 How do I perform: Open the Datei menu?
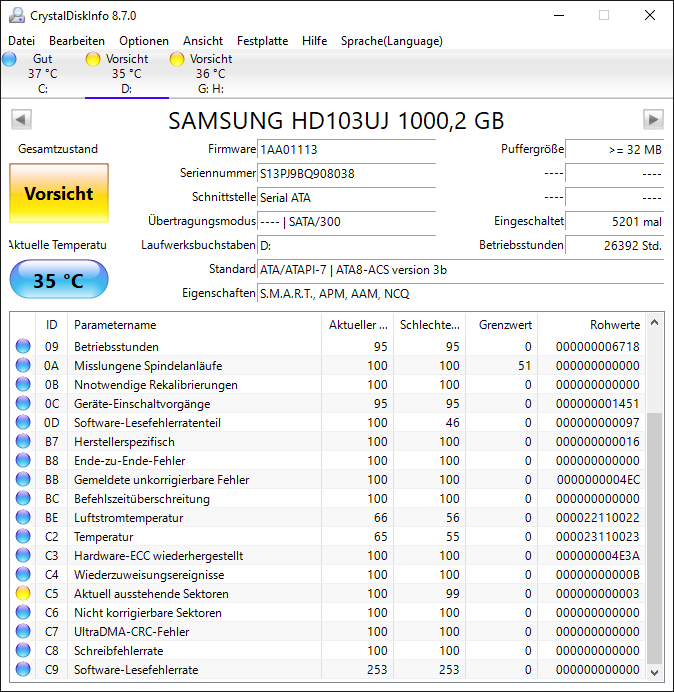point(21,41)
